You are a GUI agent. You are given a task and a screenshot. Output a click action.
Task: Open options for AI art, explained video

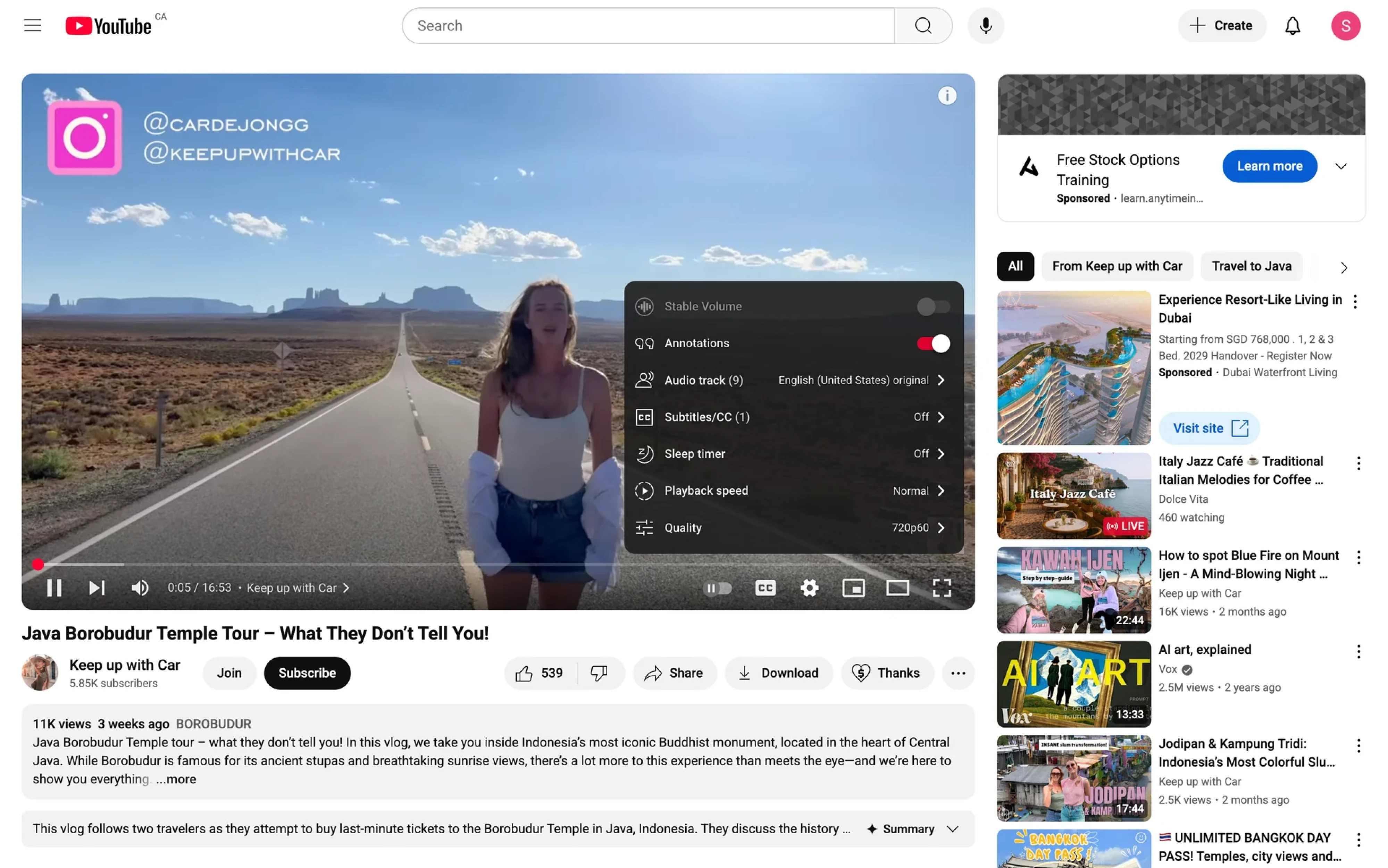[1358, 652]
